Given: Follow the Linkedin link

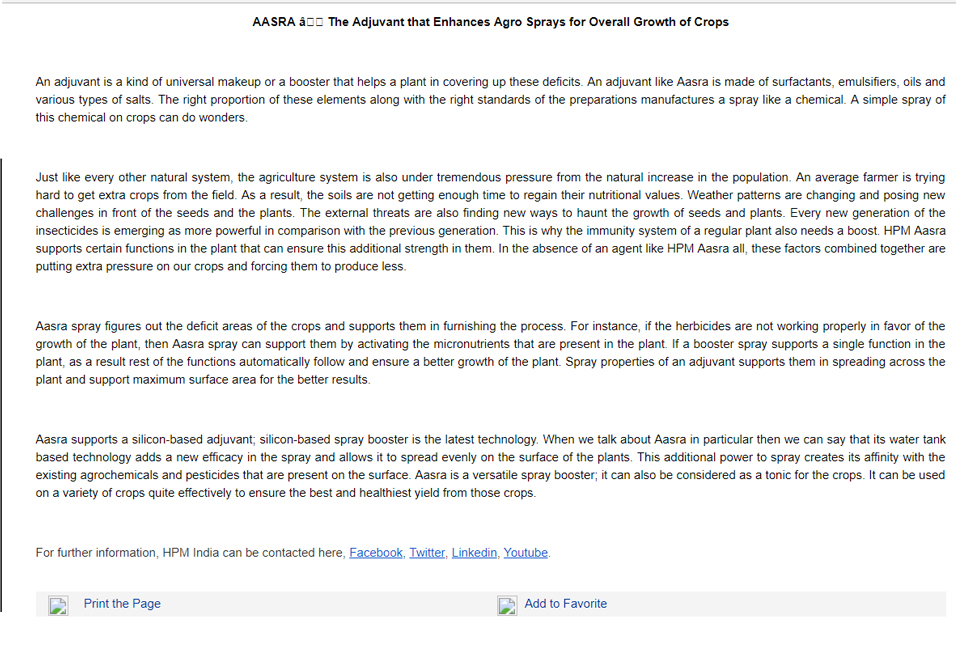Looking at the screenshot, I should coord(474,553).
